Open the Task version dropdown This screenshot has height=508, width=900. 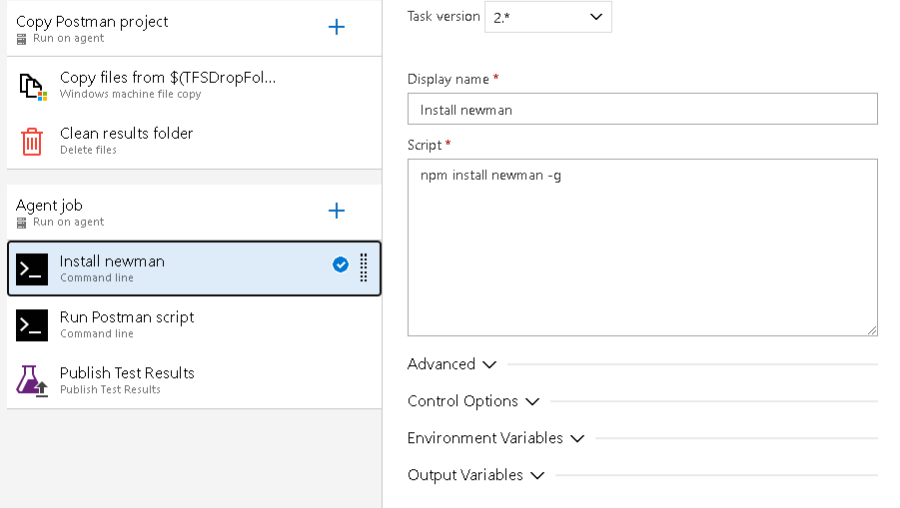pyautogui.click(x=548, y=17)
